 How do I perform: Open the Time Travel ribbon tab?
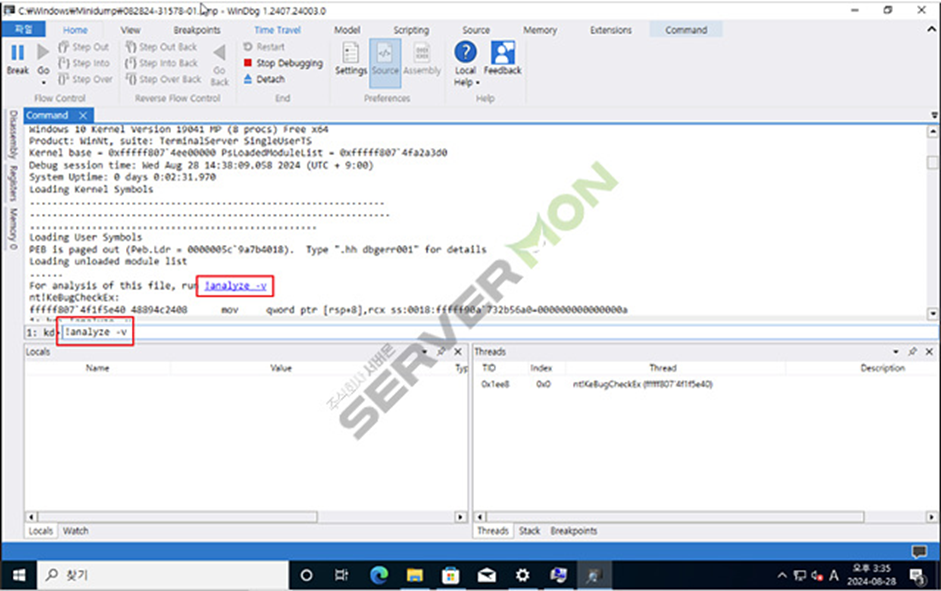pyautogui.click(x=277, y=30)
